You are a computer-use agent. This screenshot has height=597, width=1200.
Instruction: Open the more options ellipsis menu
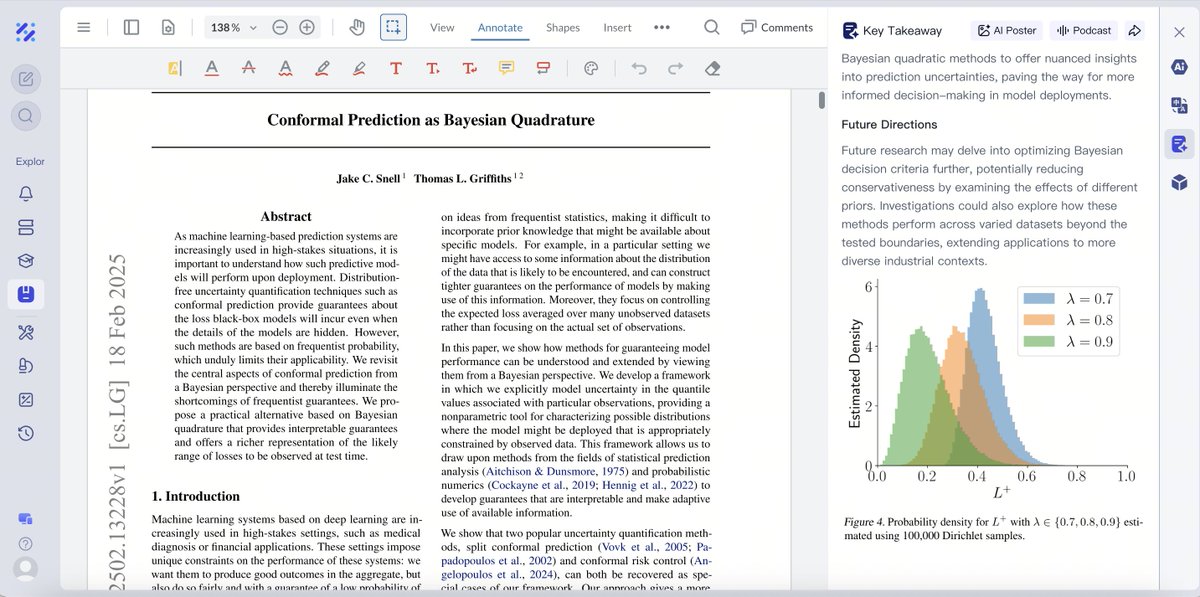[x=662, y=27]
